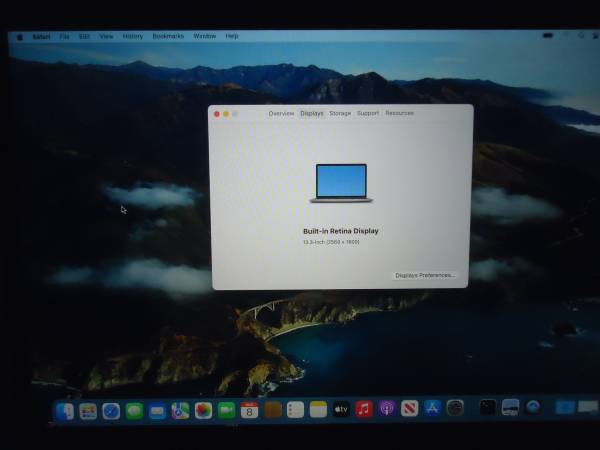Open the App Store from Dock

(433, 408)
